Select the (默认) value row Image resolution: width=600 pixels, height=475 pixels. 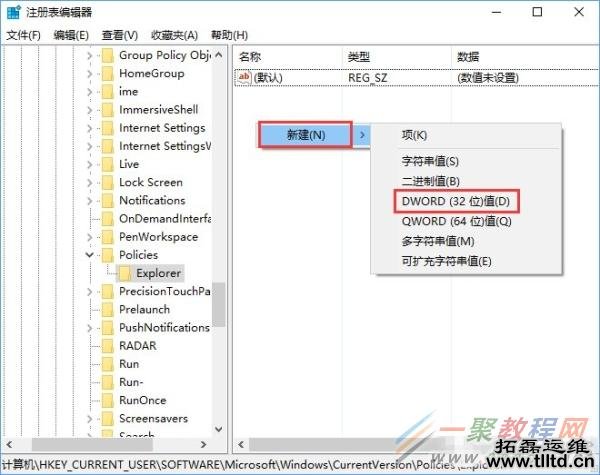pyautogui.click(x=416, y=78)
